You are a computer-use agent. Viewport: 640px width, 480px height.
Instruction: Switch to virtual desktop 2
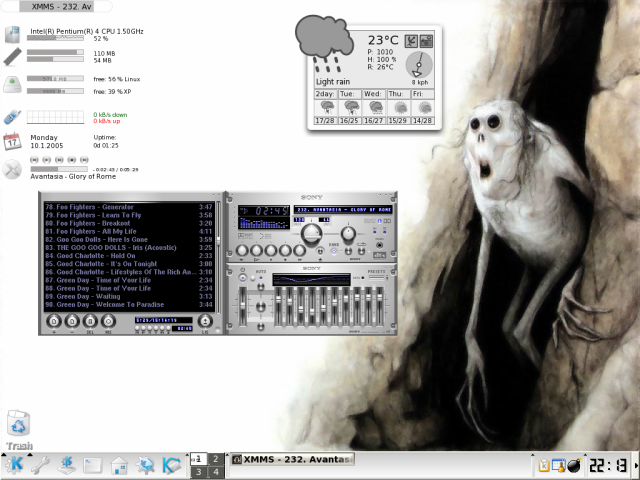tap(216, 459)
